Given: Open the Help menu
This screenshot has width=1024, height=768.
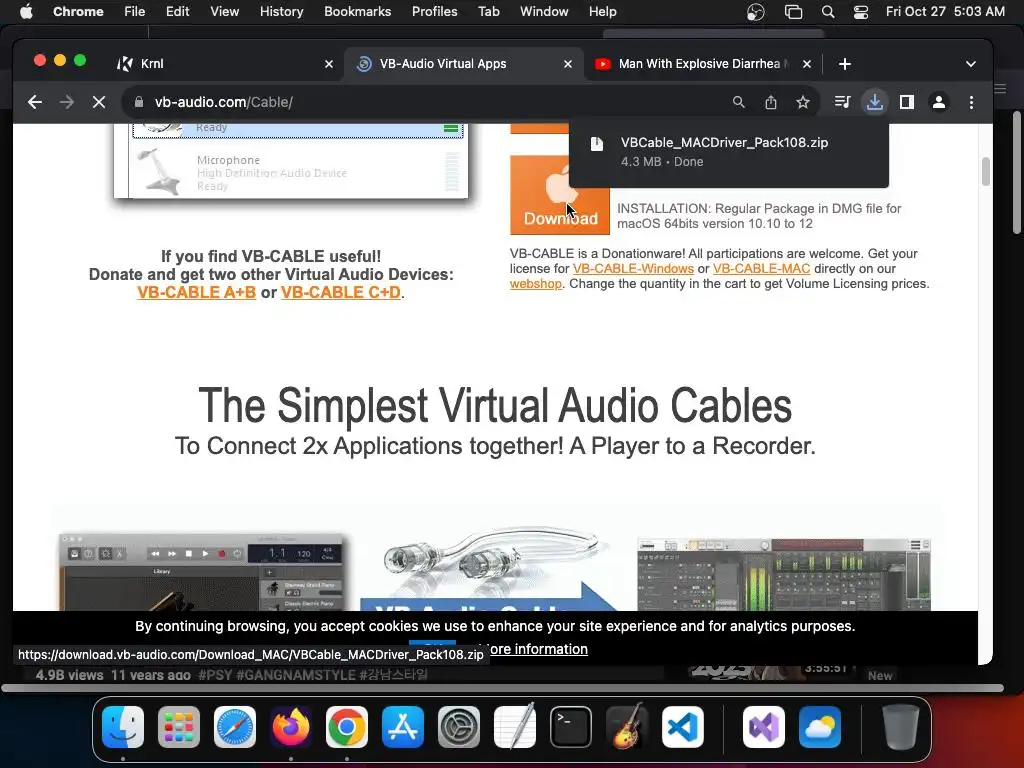Looking at the screenshot, I should click(x=602, y=11).
